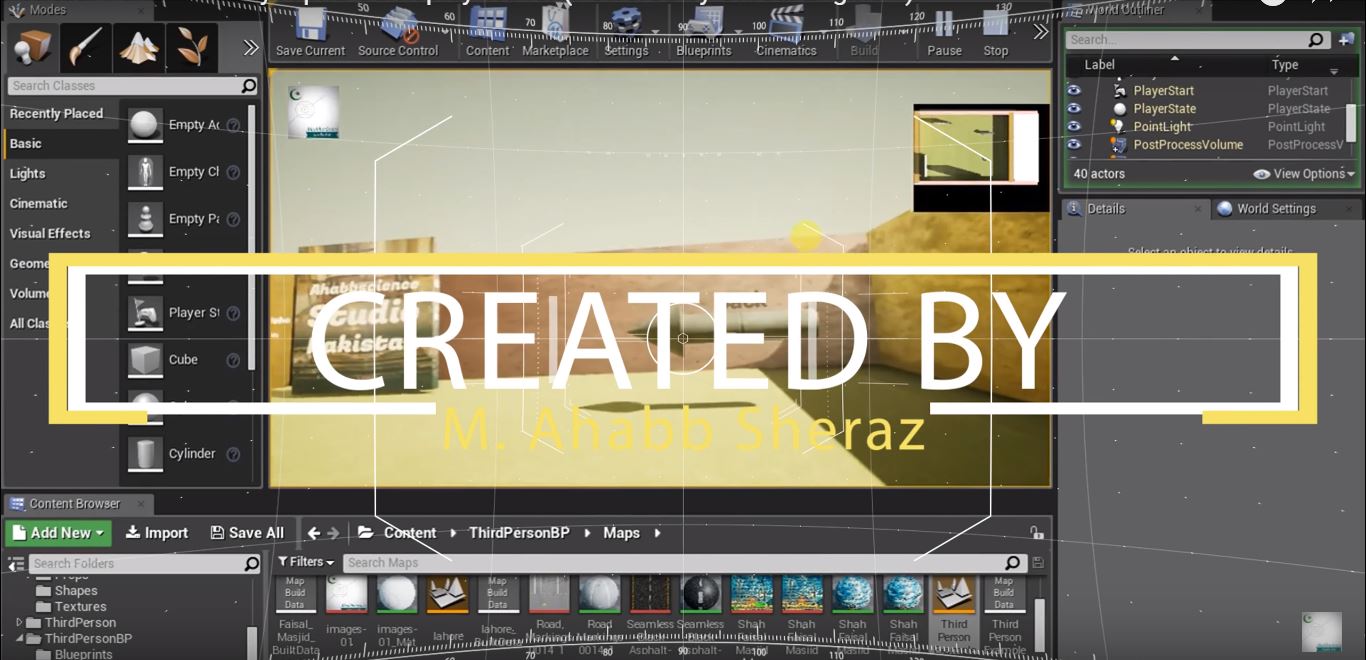Toggle visibility of PlayerStart actor
The width and height of the screenshot is (1366, 660).
pos(1074,91)
